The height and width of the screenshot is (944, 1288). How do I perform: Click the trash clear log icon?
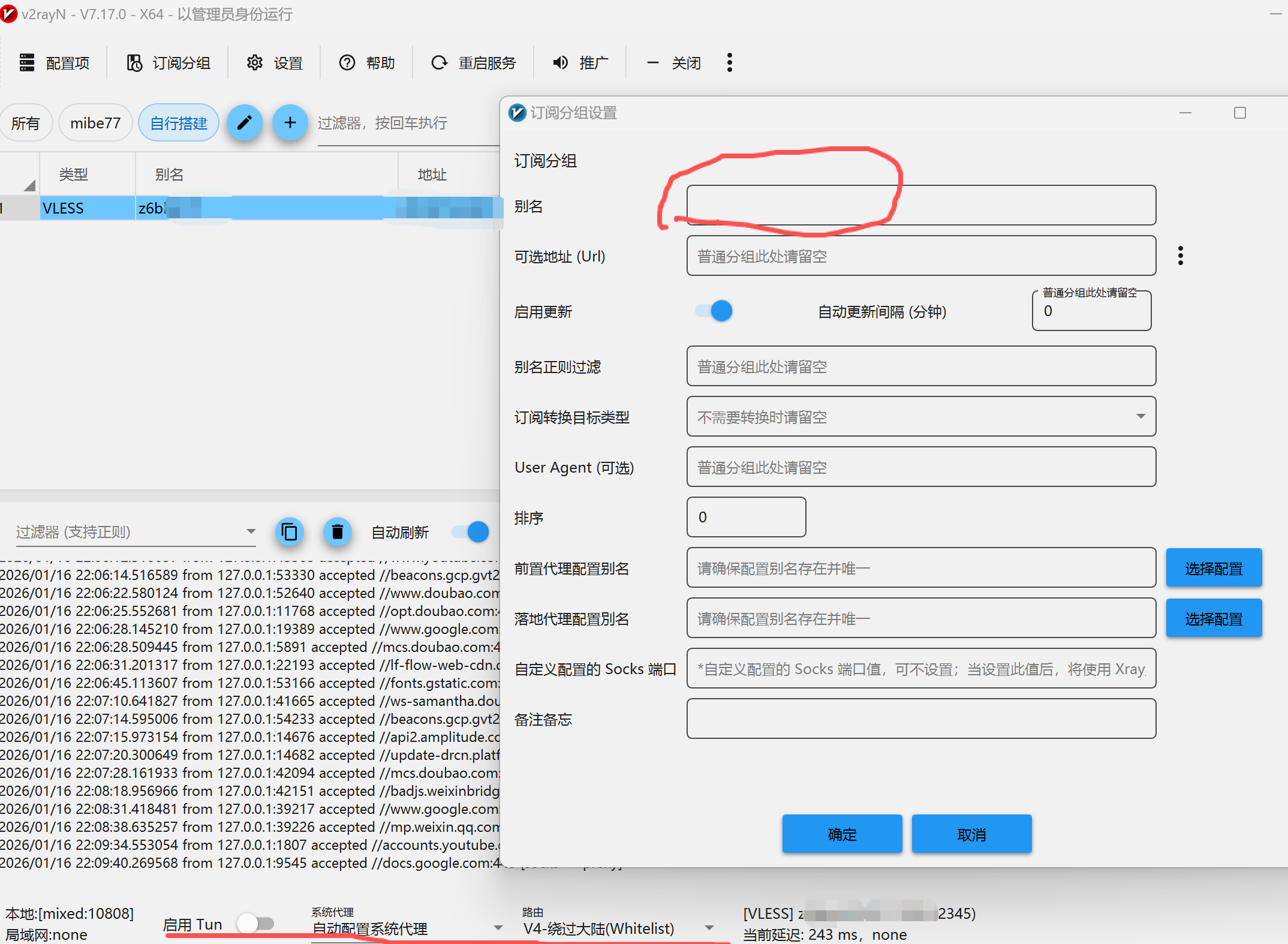pos(338,532)
